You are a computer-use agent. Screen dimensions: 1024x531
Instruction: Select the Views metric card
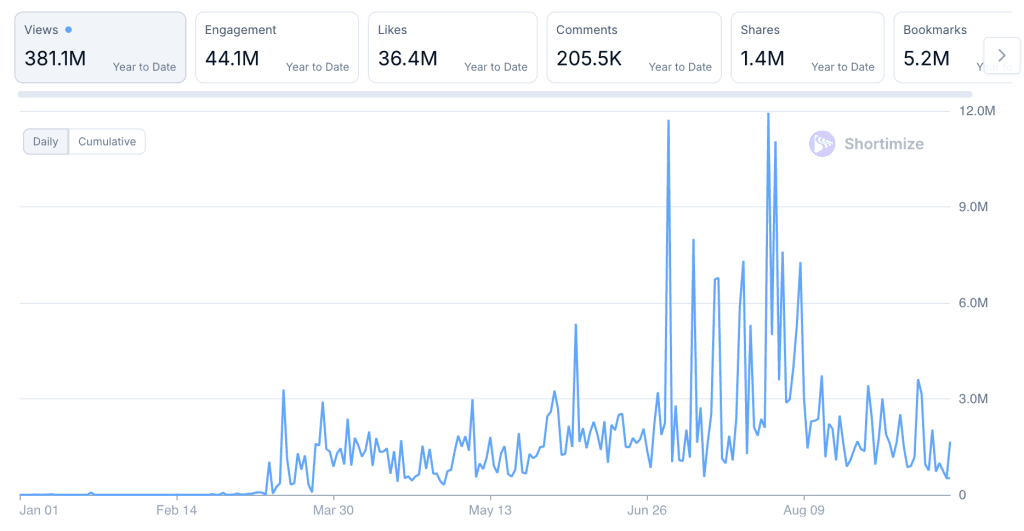coord(100,47)
